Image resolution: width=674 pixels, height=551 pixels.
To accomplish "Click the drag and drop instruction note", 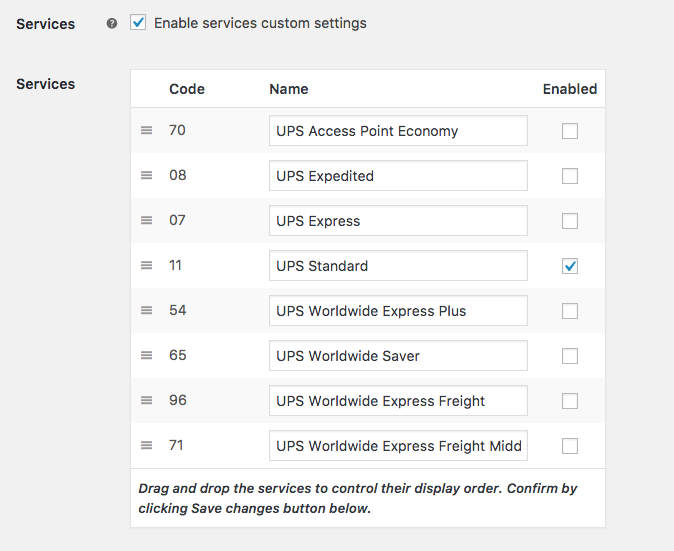I will pyautogui.click(x=358, y=499).
